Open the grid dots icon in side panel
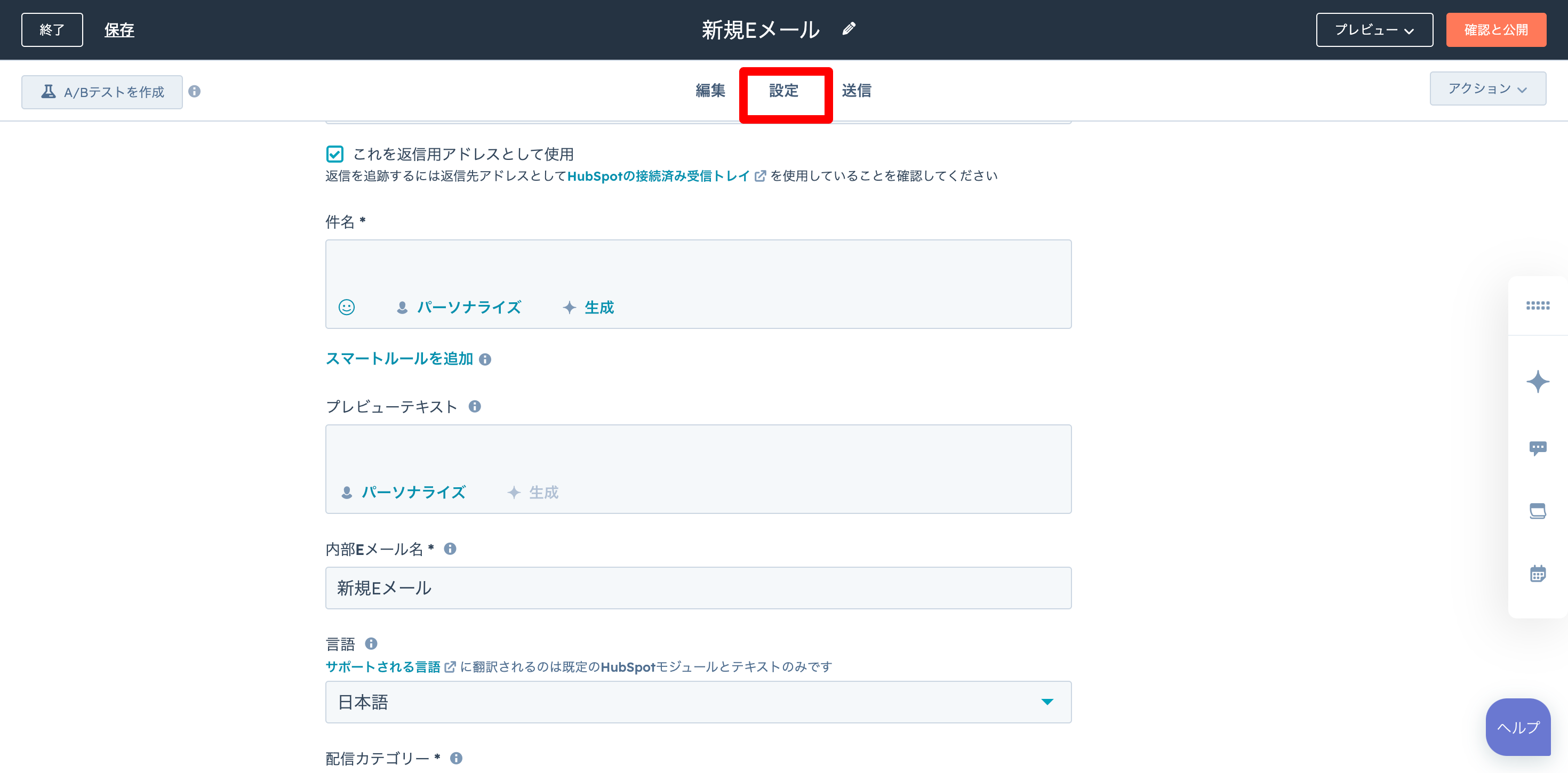The image size is (1568, 773). pos(1538,305)
